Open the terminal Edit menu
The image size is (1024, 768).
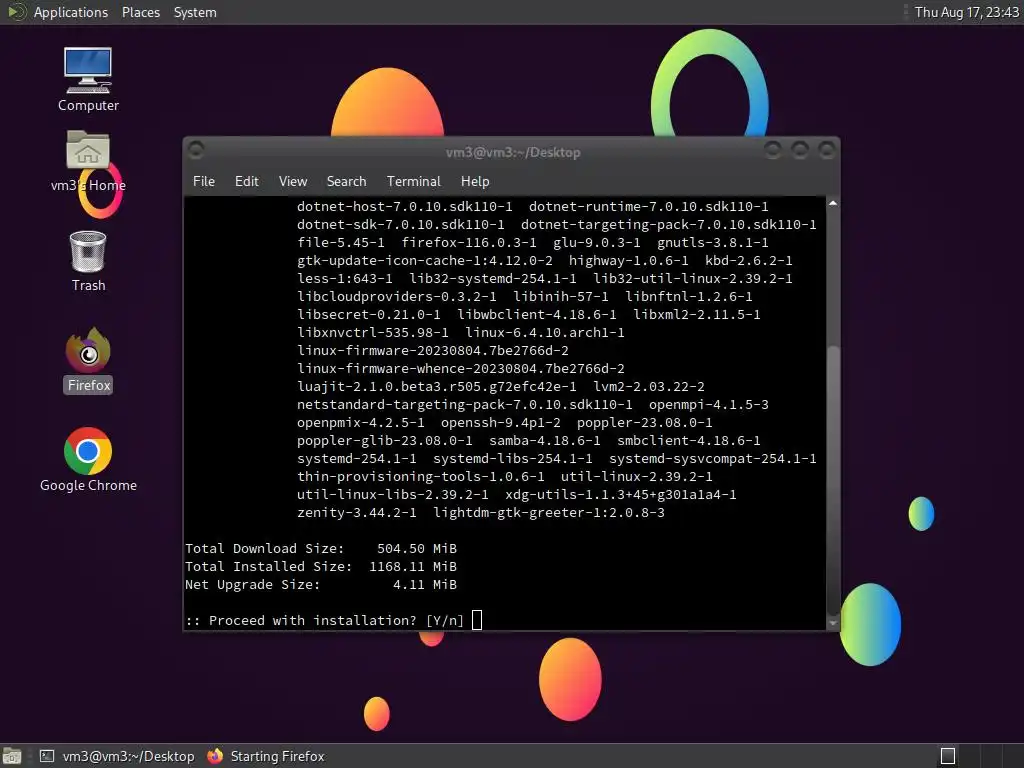pos(246,182)
